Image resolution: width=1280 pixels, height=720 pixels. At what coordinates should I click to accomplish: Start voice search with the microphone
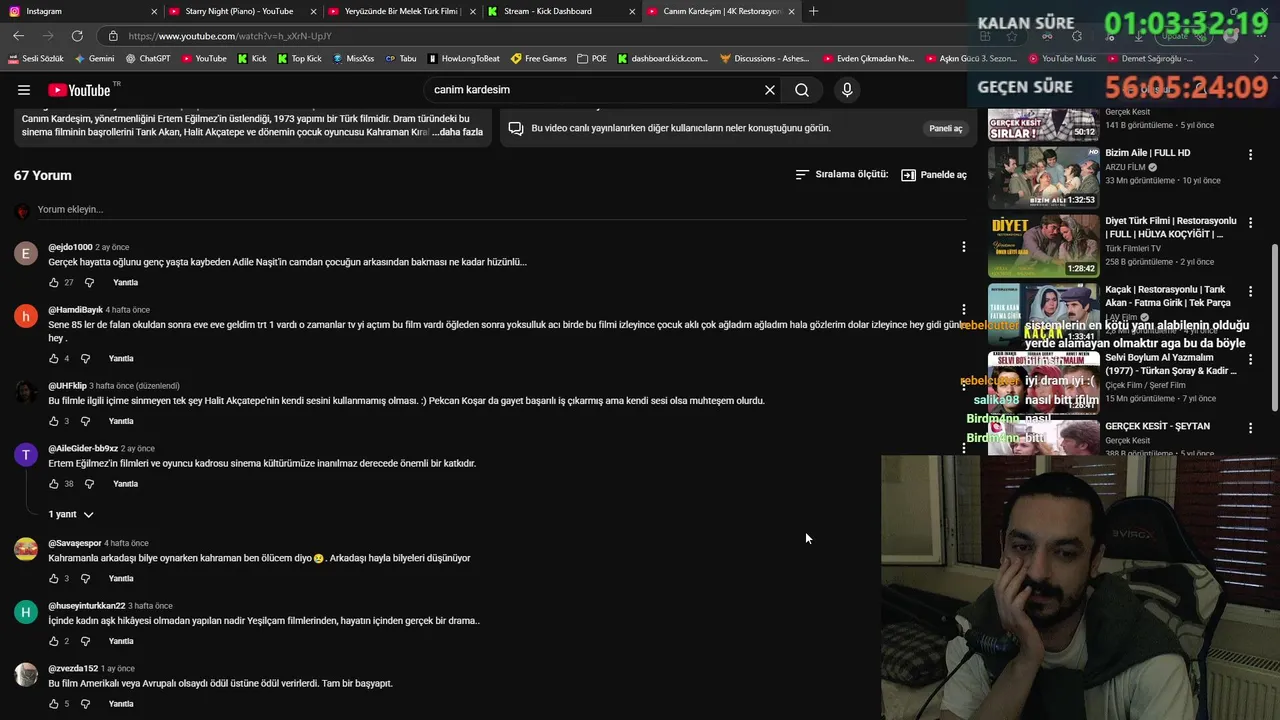[847, 90]
